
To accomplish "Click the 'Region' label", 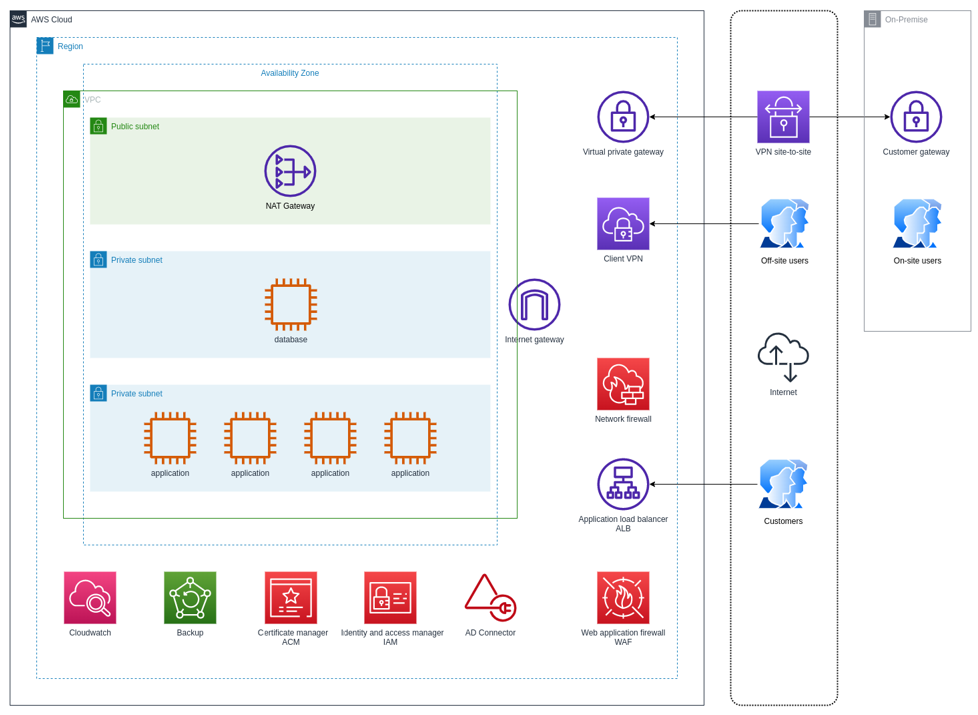I will [70, 46].
